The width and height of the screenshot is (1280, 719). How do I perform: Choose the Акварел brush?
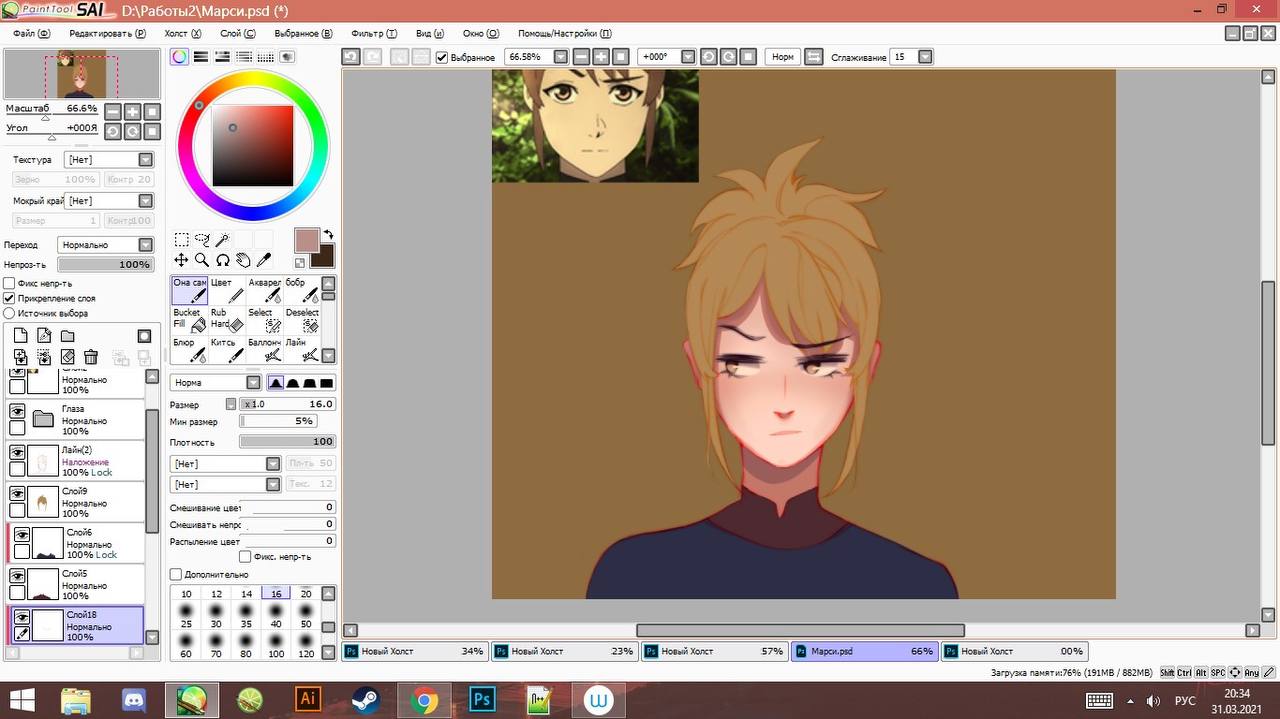[x=265, y=289]
